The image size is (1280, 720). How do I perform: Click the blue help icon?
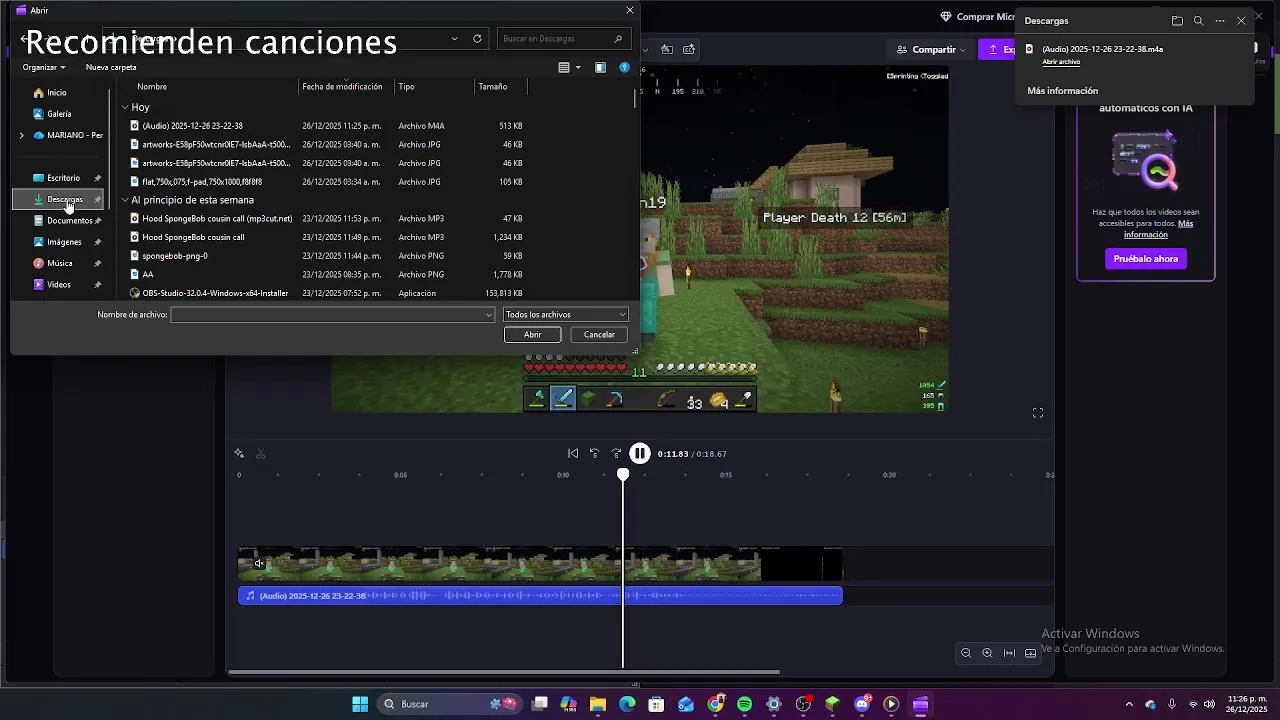coord(625,68)
